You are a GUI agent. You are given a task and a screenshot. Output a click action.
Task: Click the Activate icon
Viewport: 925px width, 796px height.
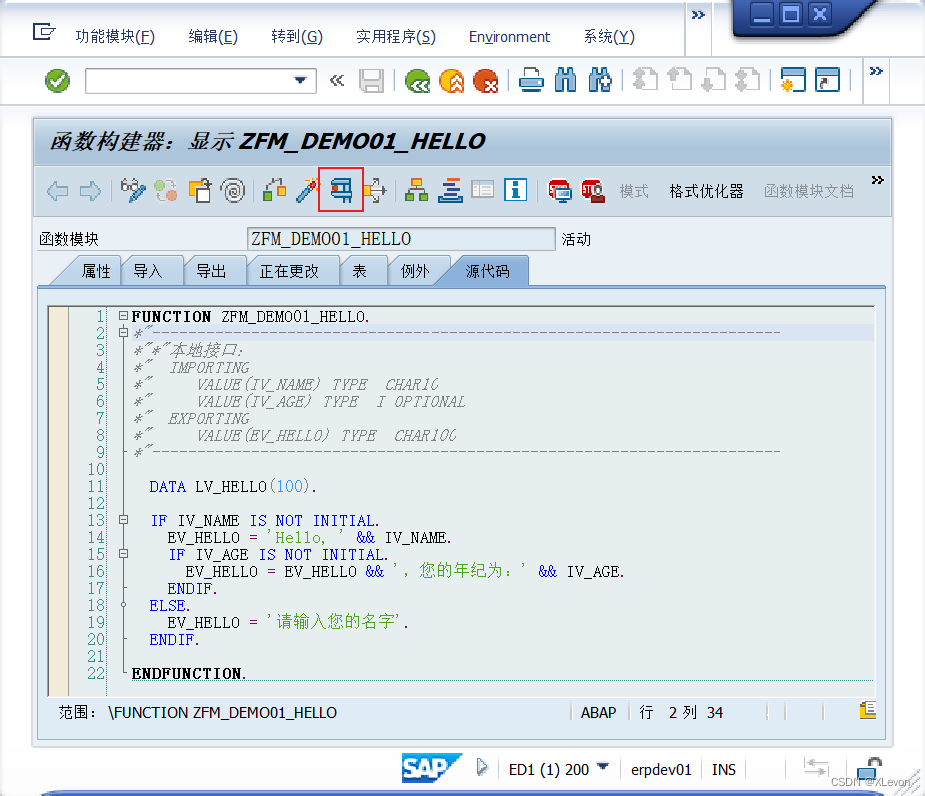(x=274, y=190)
